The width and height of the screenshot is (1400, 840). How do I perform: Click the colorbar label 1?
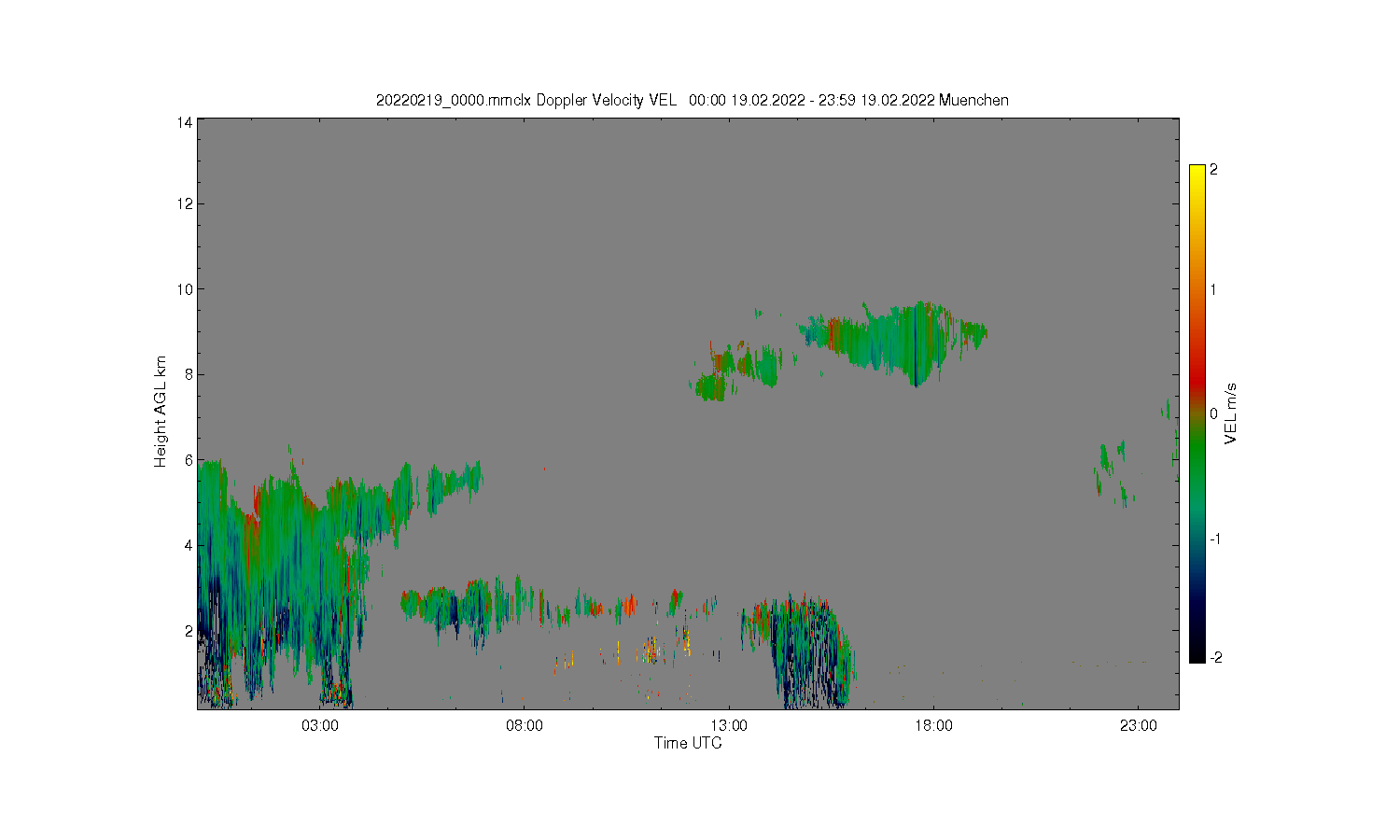(1213, 289)
